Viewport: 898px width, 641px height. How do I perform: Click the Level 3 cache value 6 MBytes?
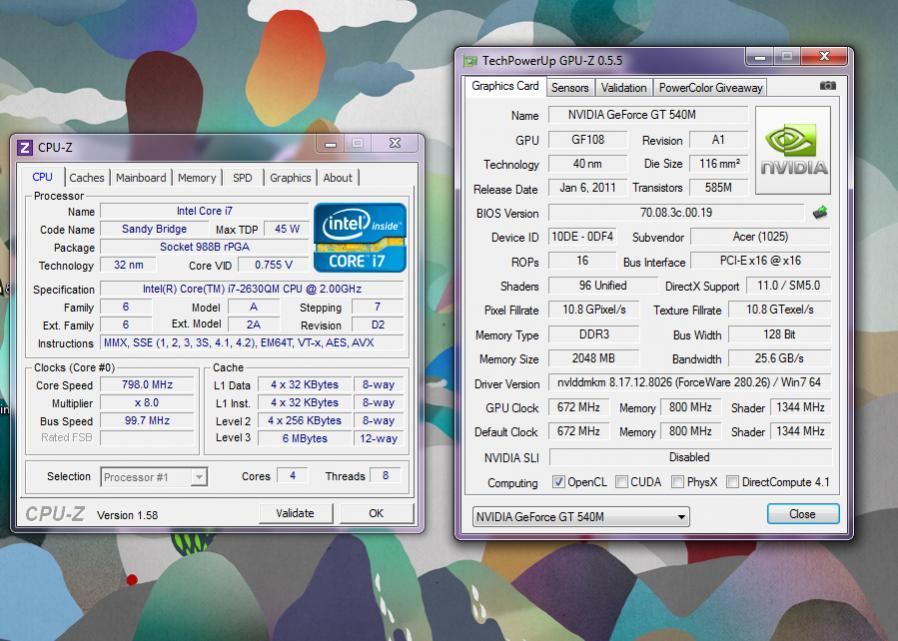click(305, 438)
